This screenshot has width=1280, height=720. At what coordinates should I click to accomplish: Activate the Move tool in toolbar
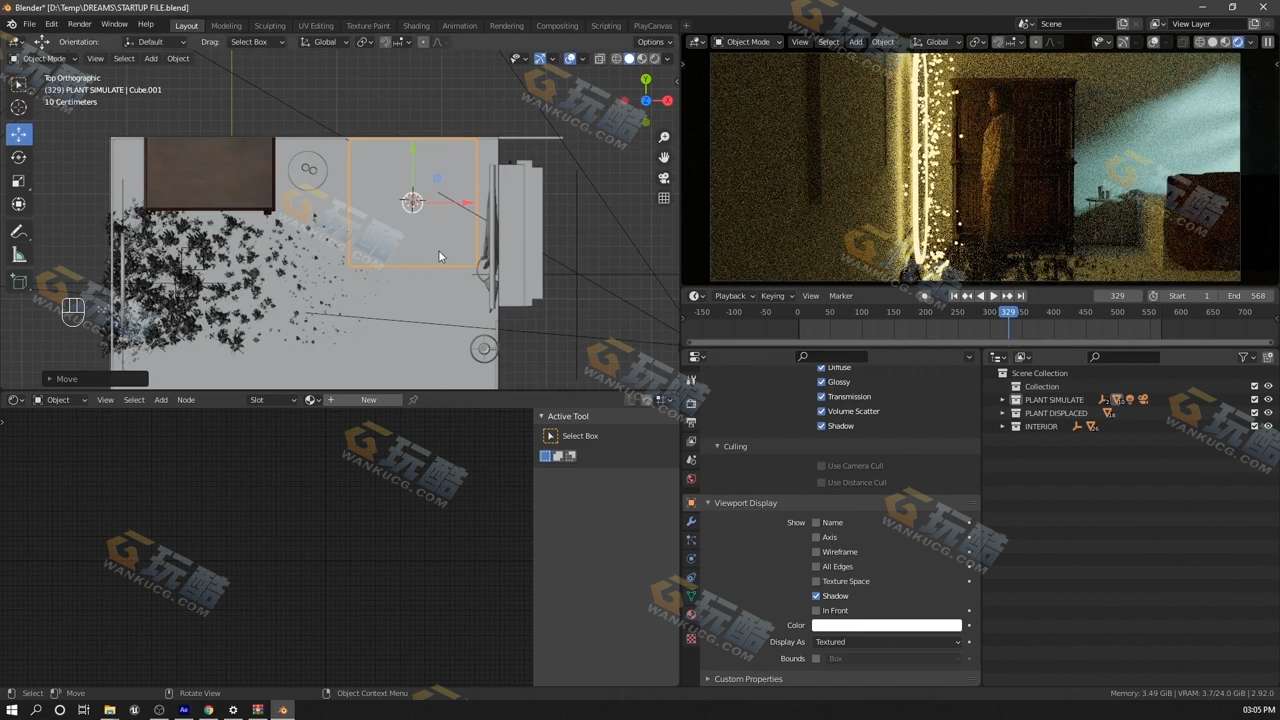click(x=19, y=134)
